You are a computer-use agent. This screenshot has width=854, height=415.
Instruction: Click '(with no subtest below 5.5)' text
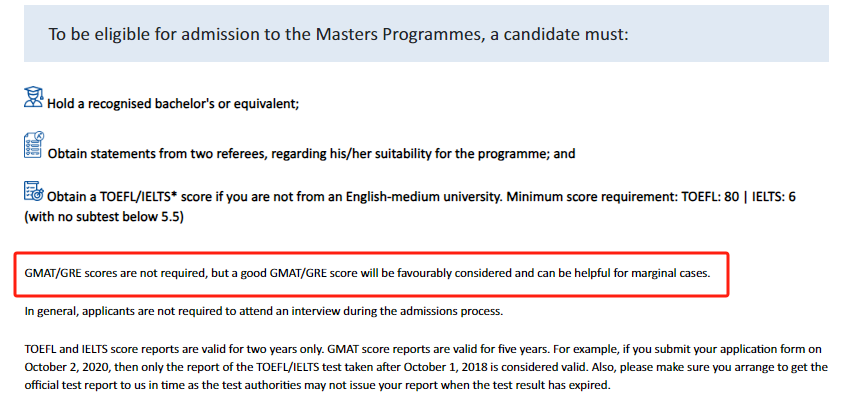coord(104,217)
